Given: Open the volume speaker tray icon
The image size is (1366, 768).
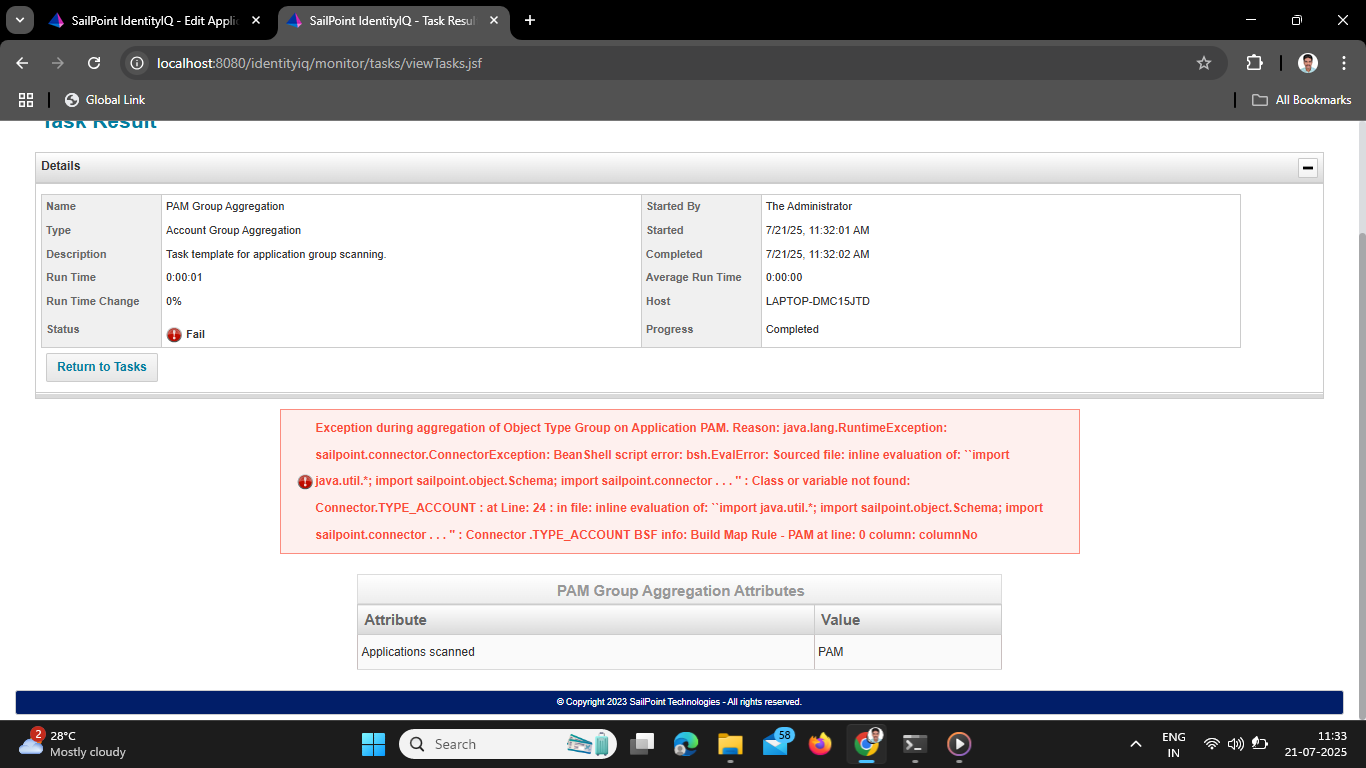Looking at the screenshot, I should pos(1235,744).
